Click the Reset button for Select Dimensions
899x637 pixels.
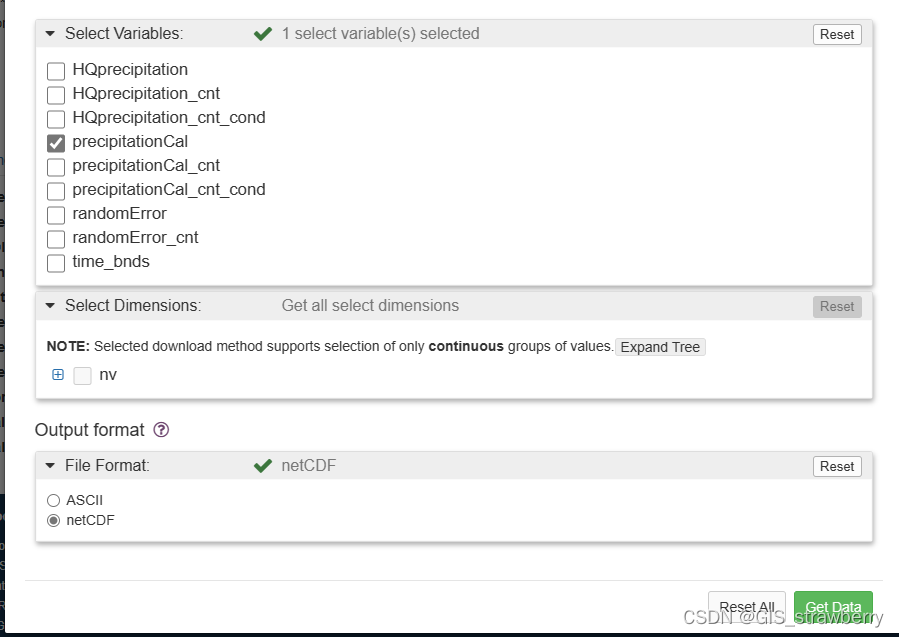click(x=837, y=306)
